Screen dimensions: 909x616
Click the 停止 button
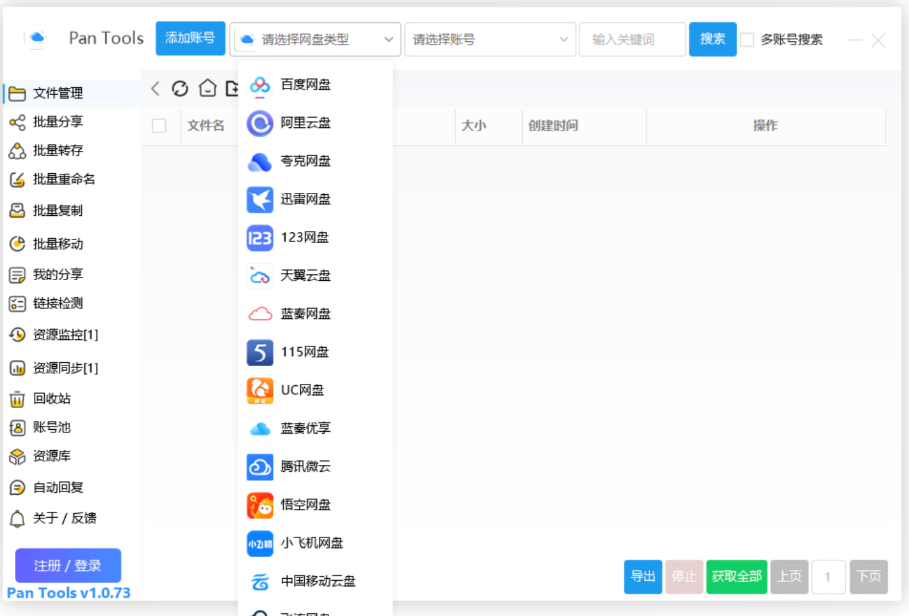[x=684, y=577]
